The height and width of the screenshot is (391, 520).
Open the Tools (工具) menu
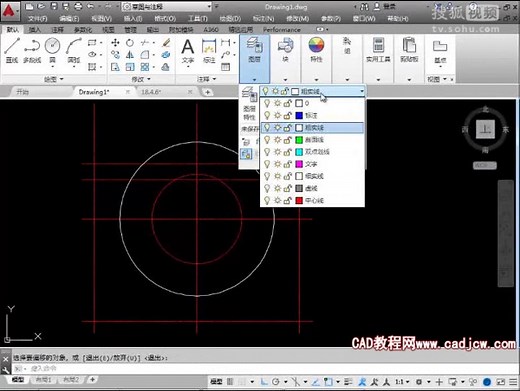coord(197,19)
